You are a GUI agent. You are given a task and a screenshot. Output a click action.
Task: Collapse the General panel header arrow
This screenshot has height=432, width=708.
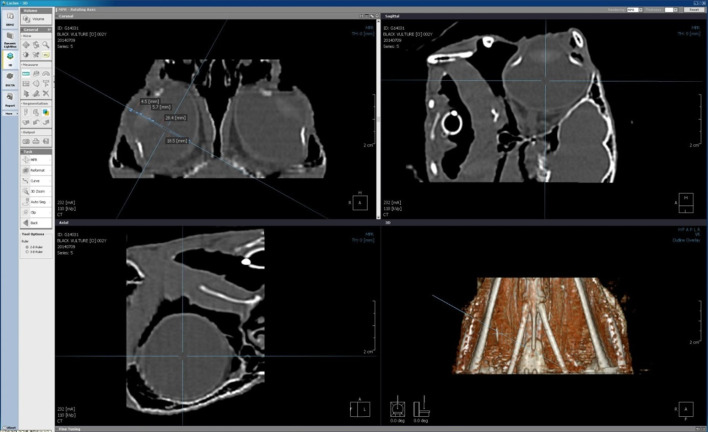coord(49,29)
